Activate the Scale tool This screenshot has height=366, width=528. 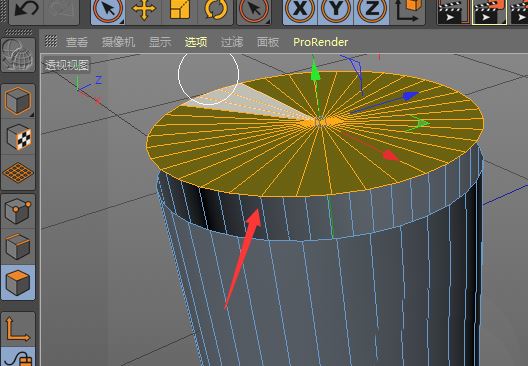click(x=180, y=10)
